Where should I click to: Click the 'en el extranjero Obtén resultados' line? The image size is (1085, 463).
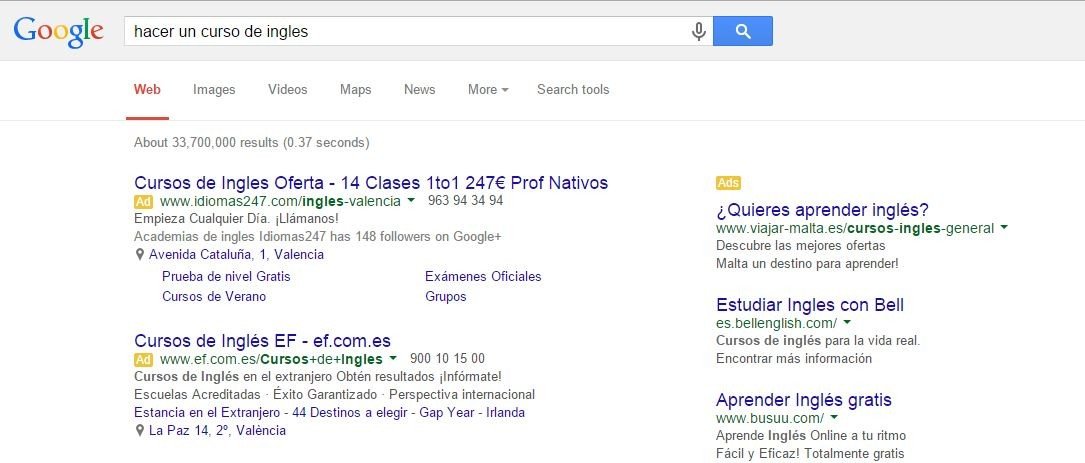click(x=318, y=376)
